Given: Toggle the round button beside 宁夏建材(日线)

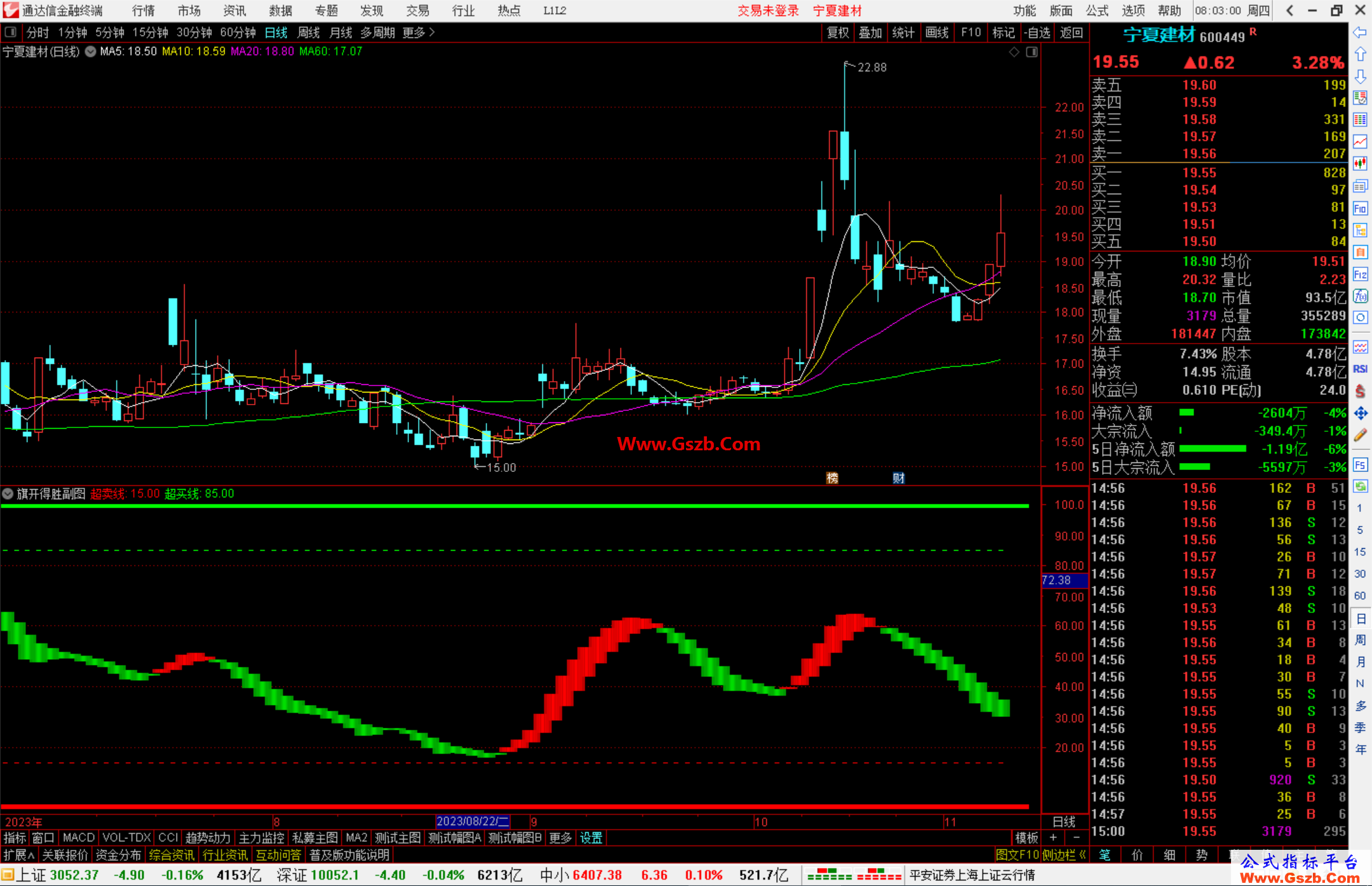Looking at the screenshot, I should point(91,51).
